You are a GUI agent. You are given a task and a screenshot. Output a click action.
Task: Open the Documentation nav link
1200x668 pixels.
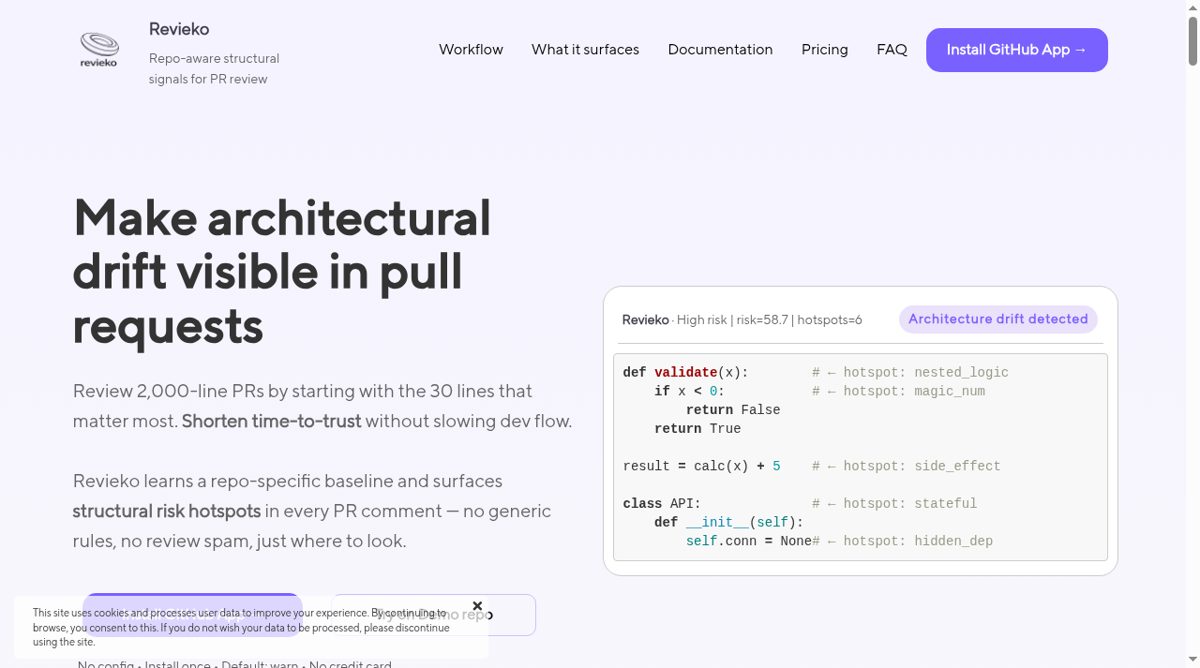coord(720,49)
